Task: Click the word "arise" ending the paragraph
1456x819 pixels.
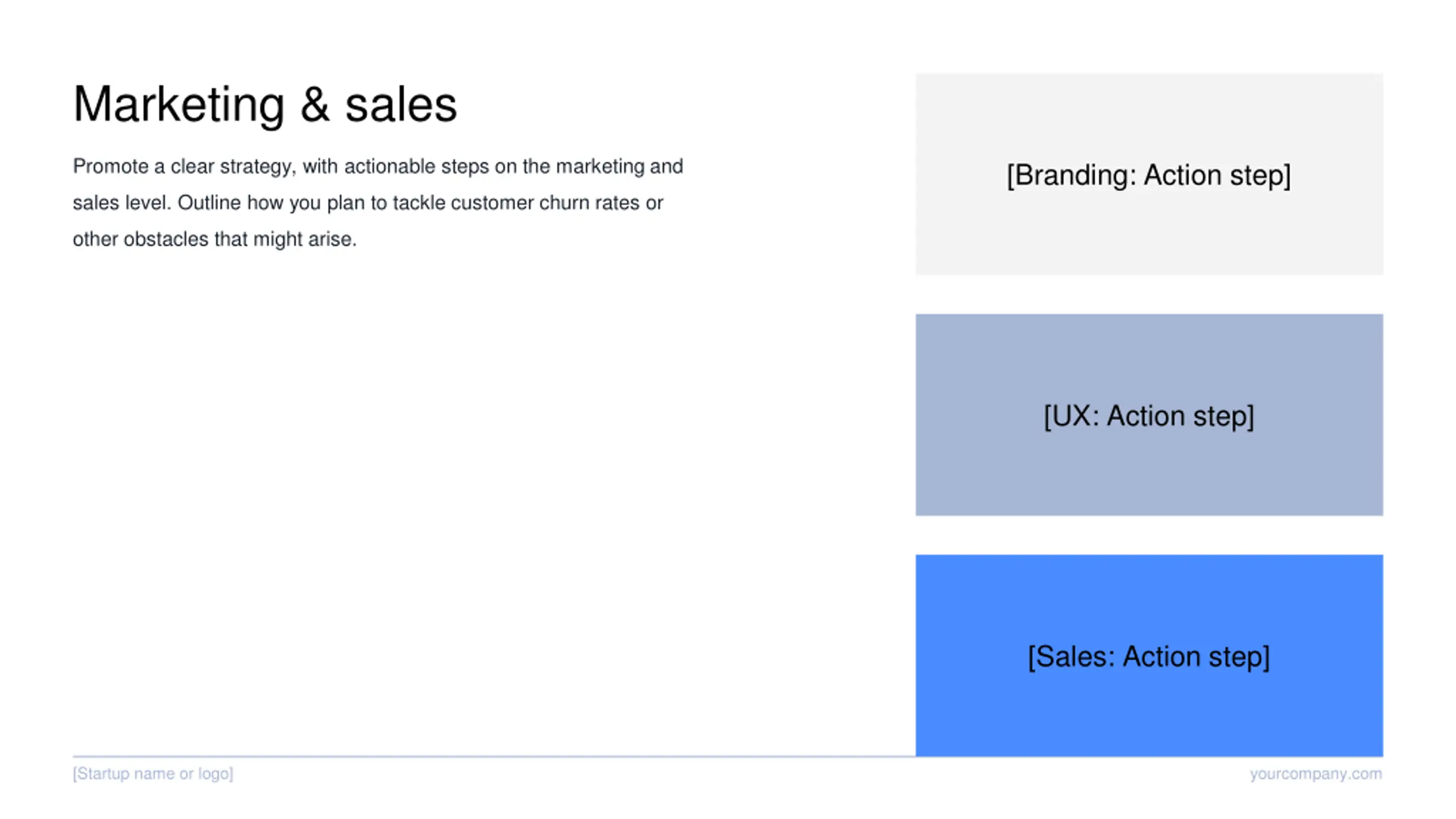Action: (332, 239)
